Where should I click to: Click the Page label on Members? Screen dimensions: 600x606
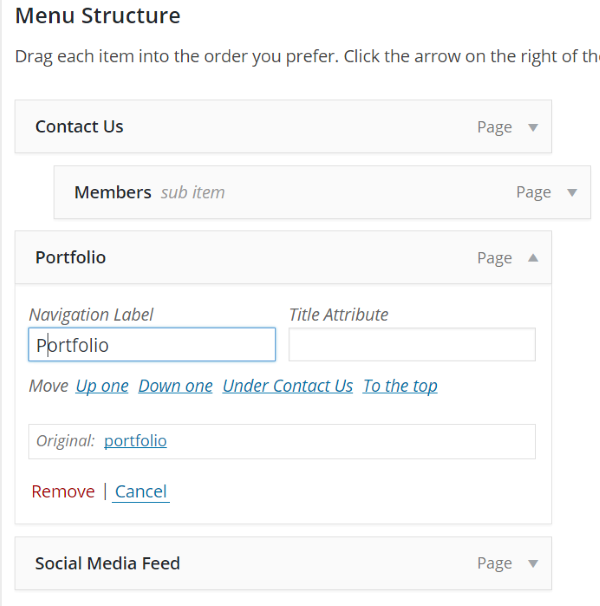pyautogui.click(x=534, y=192)
